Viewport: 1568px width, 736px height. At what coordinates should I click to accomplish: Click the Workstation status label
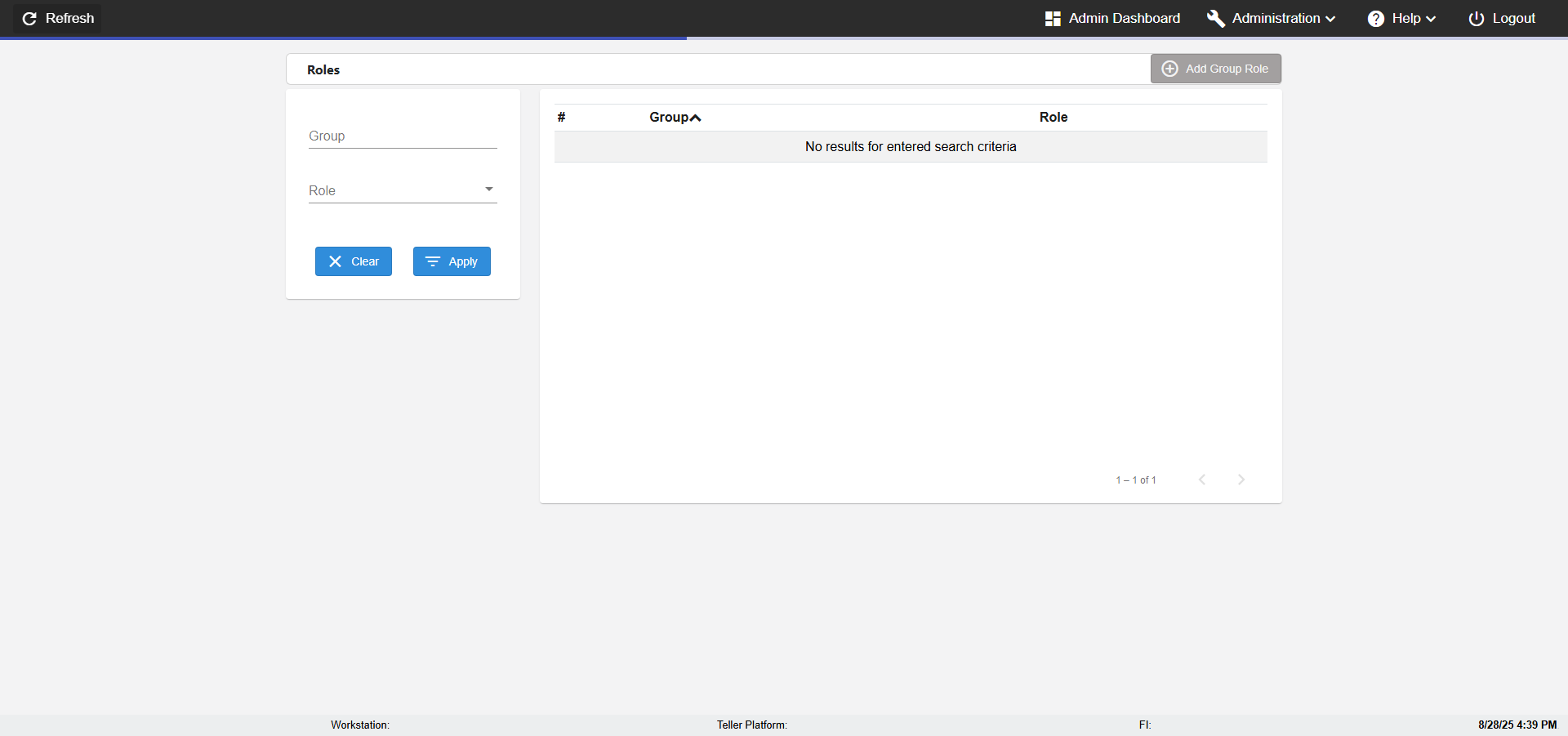[x=360, y=725]
